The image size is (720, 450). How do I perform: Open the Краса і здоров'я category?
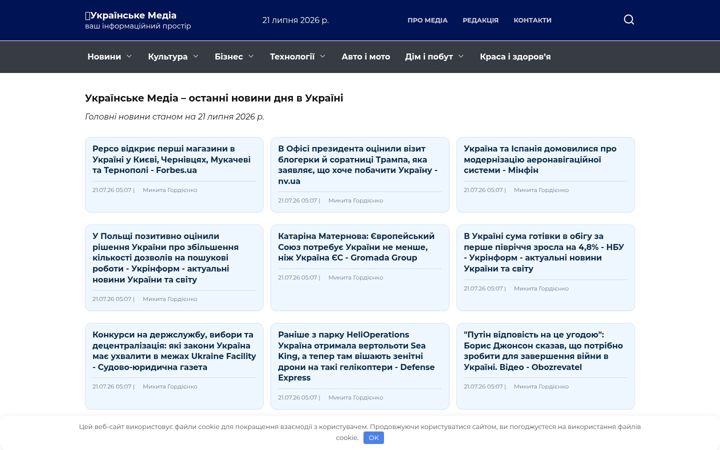515,56
